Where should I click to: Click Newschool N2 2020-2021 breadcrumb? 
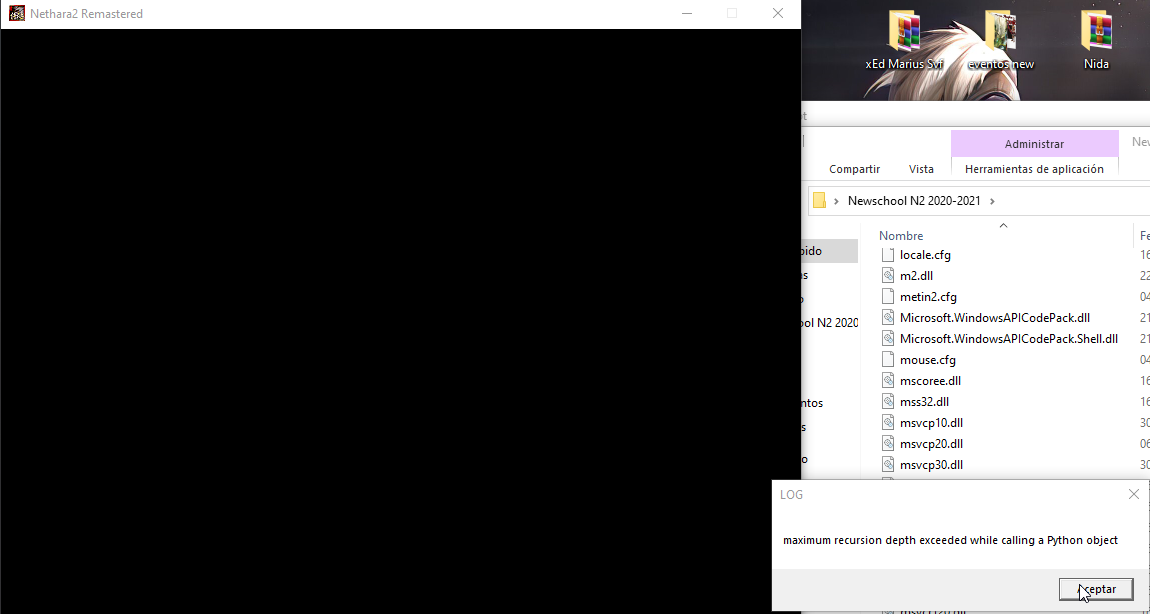coord(914,201)
